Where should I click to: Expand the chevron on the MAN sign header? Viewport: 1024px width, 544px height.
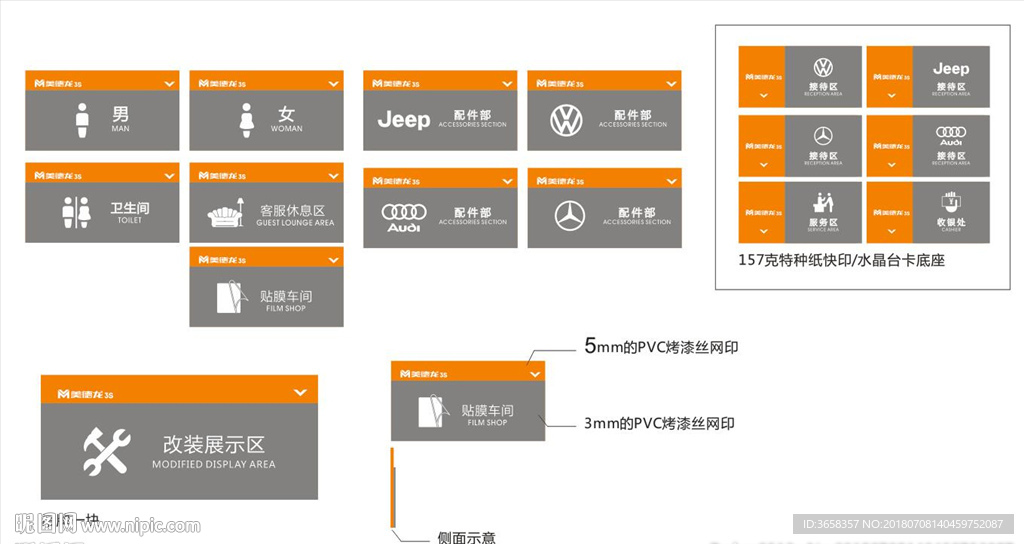click(168, 83)
